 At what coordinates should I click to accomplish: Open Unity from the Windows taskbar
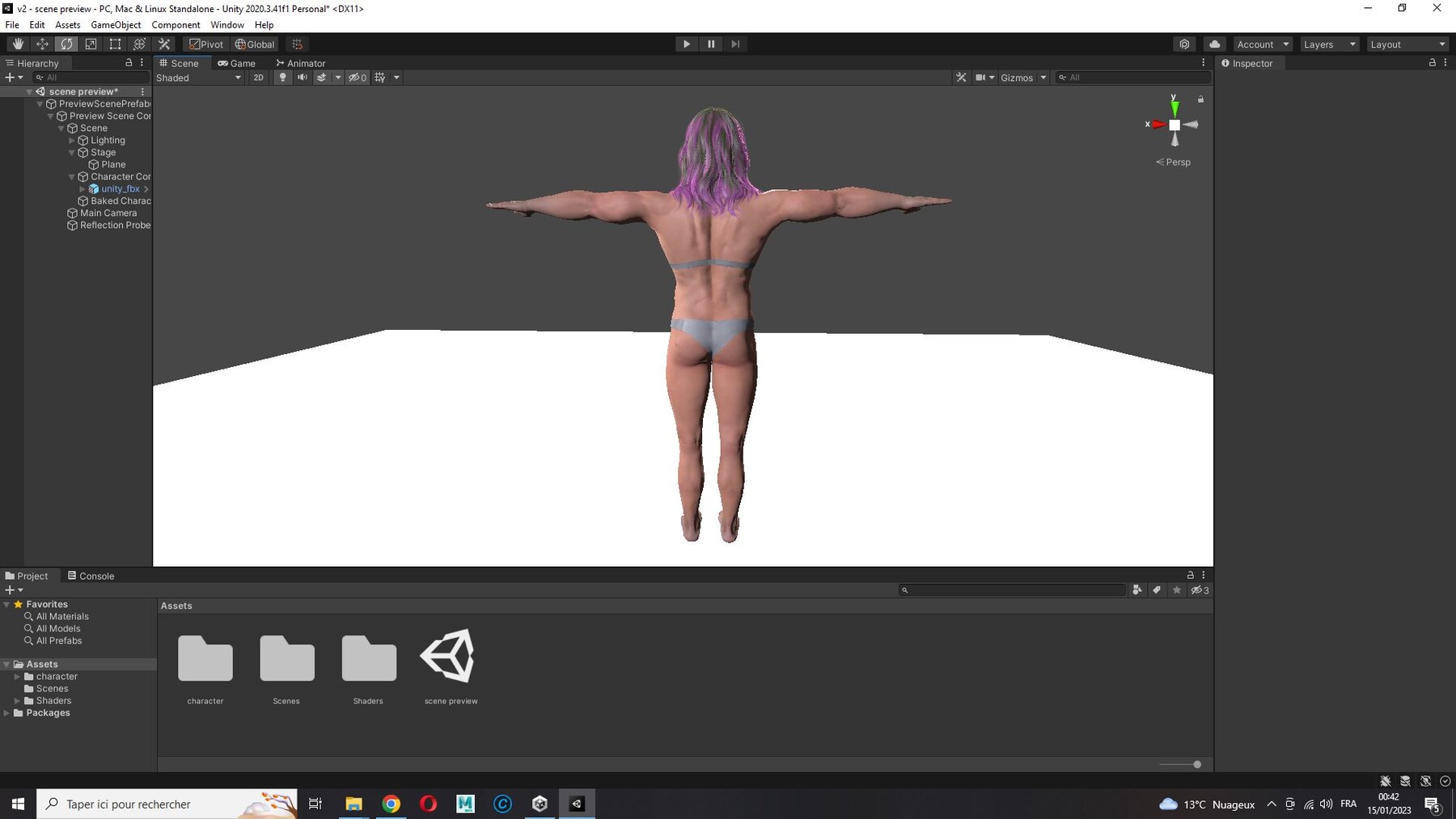(577, 804)
